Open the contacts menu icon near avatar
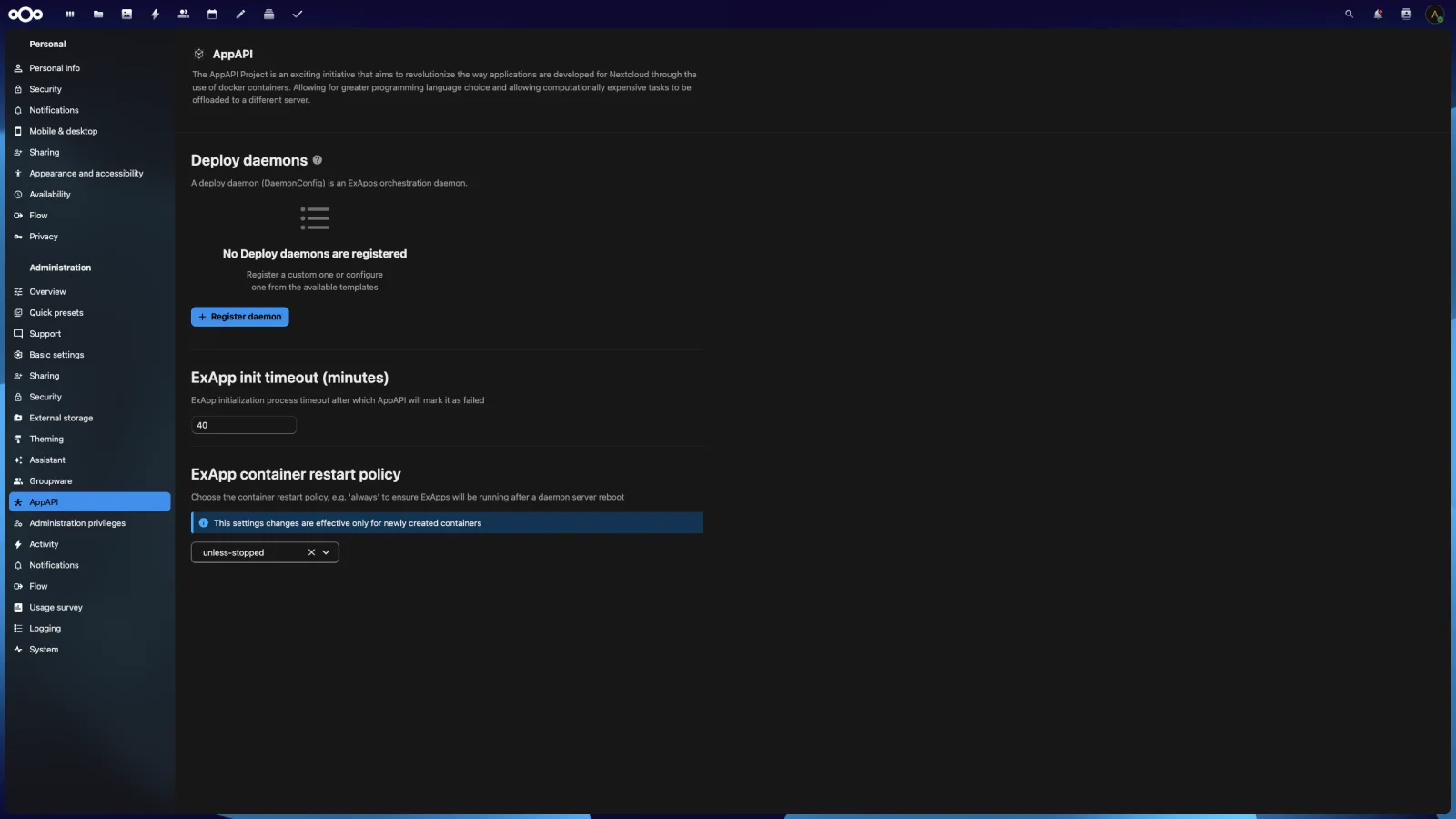The image size is (1456, 819). coord(1406,15)
